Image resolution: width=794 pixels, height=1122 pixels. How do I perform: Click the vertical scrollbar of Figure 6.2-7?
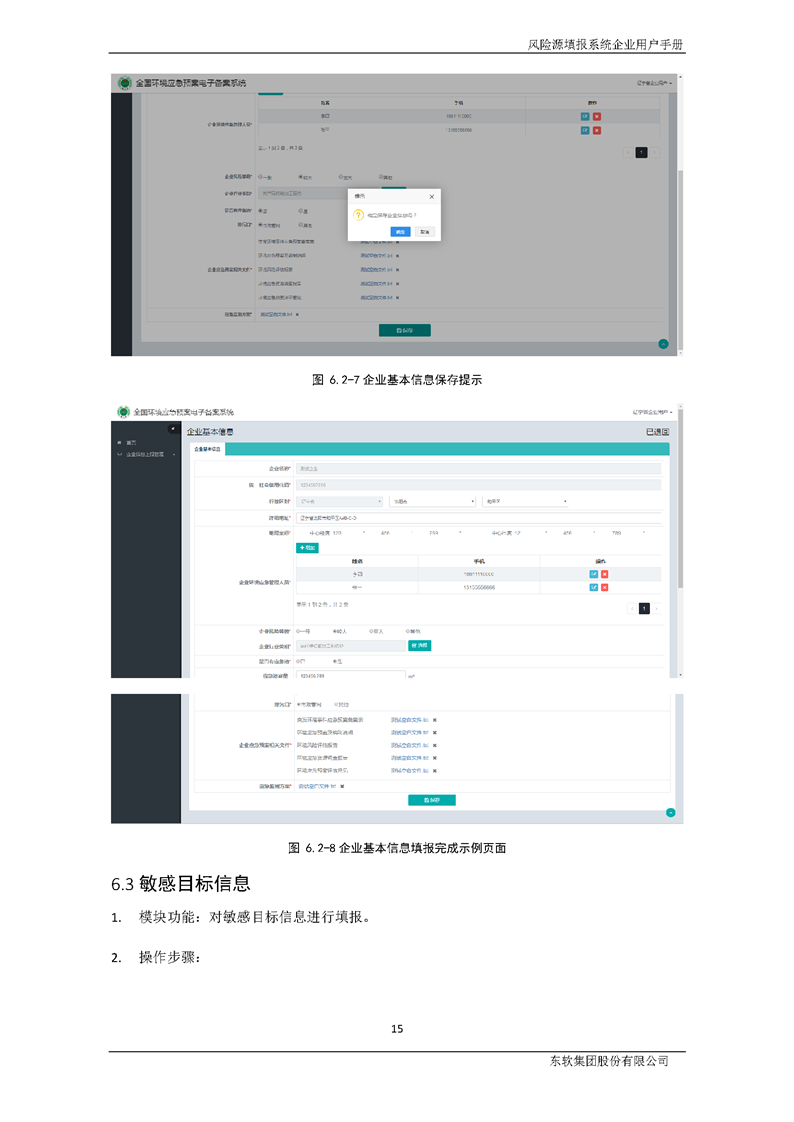pos(680,215)
